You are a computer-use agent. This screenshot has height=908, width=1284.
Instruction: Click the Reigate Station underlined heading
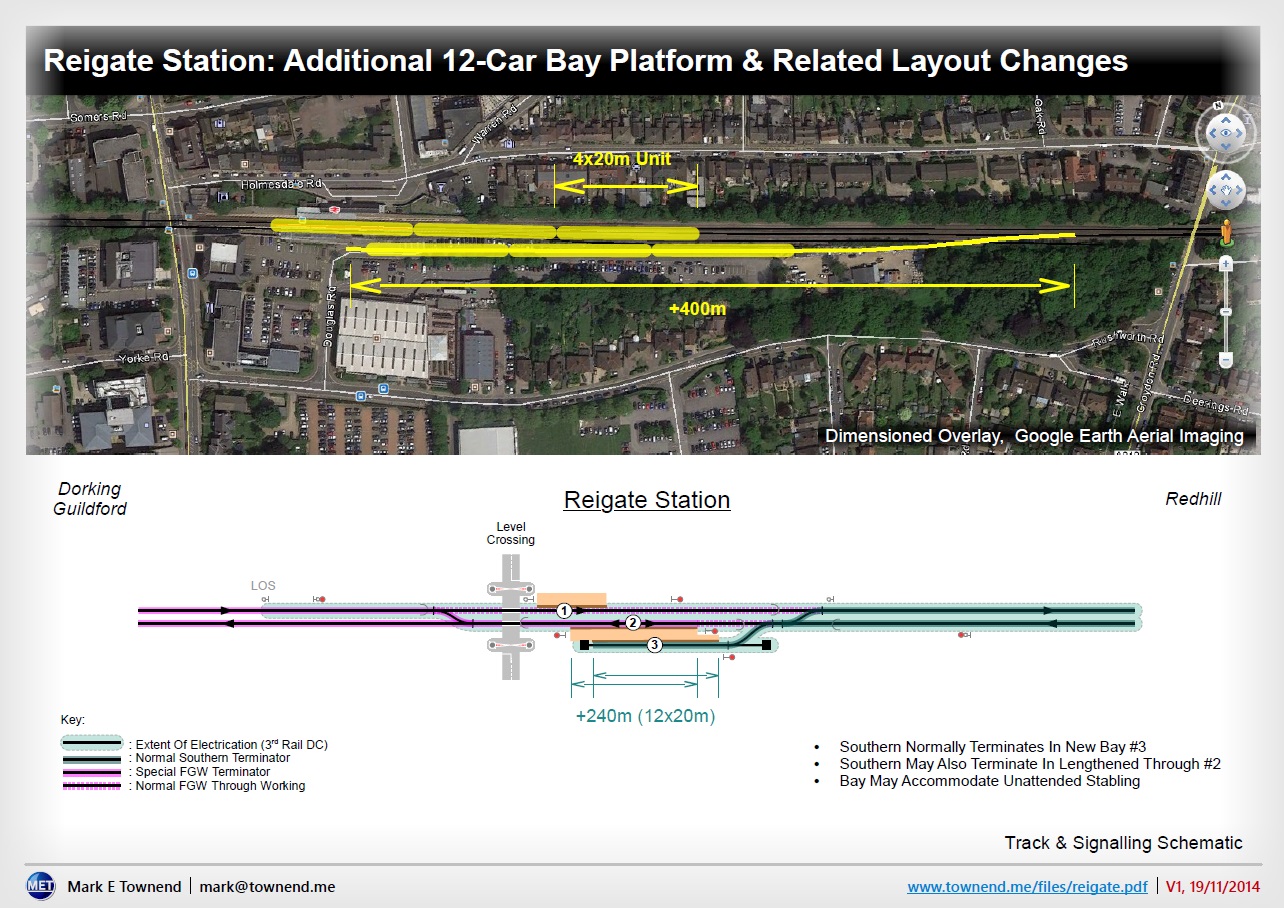click(x=647, y=500)
